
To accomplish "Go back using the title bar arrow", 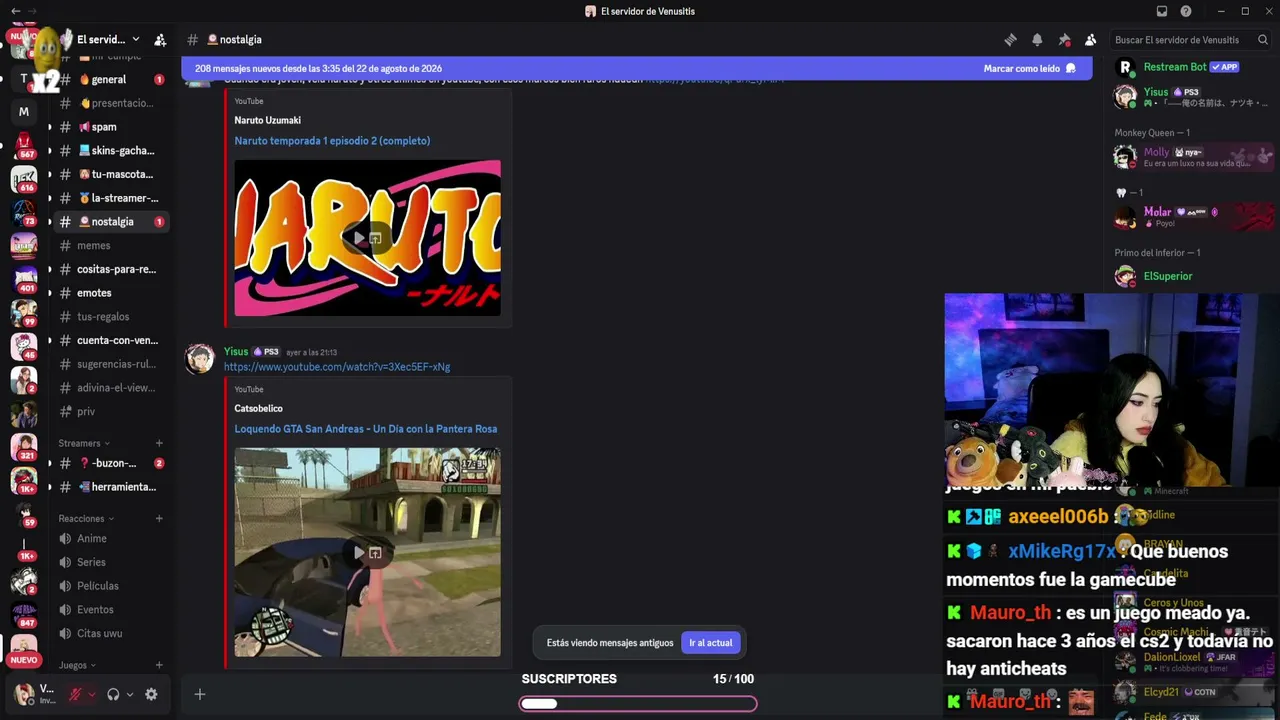I will pos(15,11).
